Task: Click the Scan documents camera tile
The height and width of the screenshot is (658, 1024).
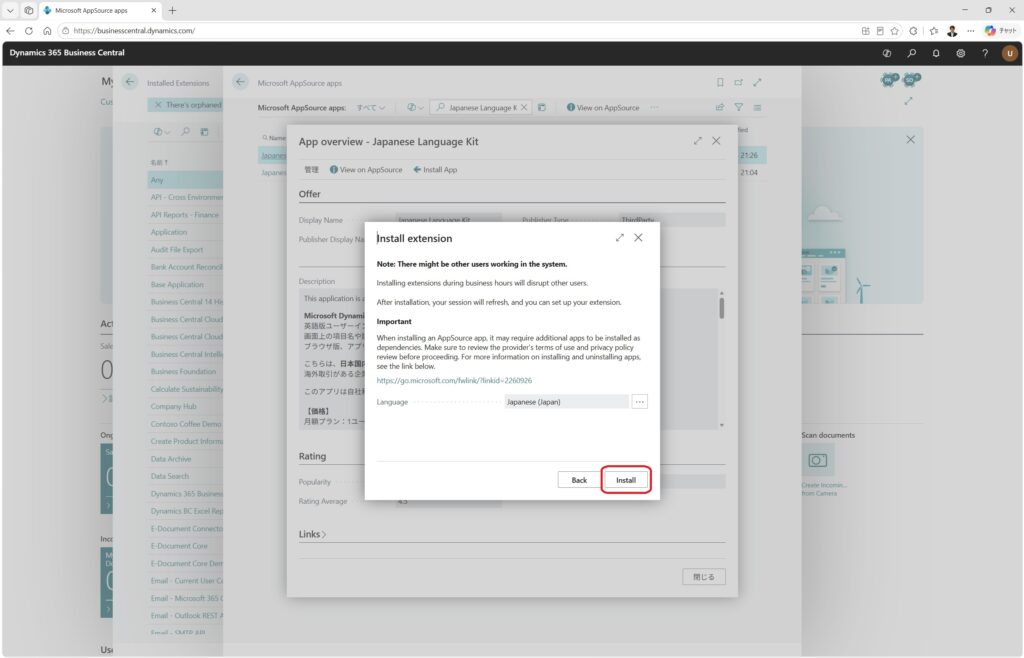Action: click(x=817, y=461)
